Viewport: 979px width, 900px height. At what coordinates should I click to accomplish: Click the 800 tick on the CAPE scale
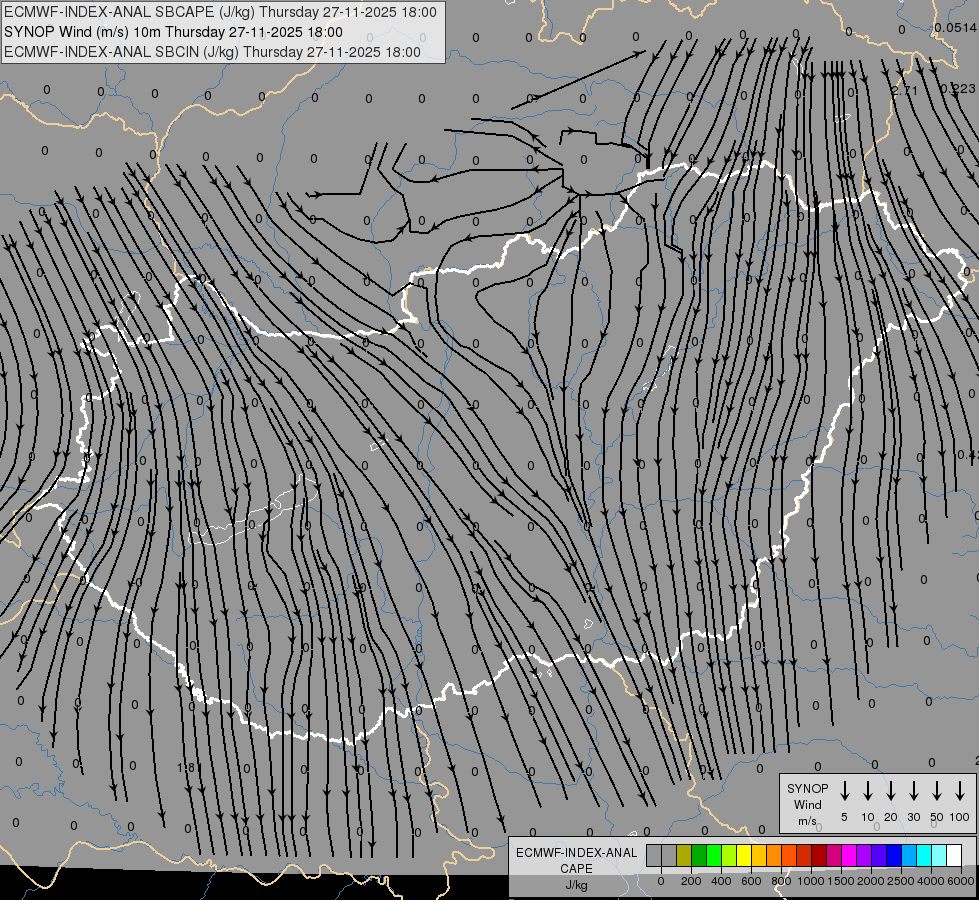(x=781, y=881)
